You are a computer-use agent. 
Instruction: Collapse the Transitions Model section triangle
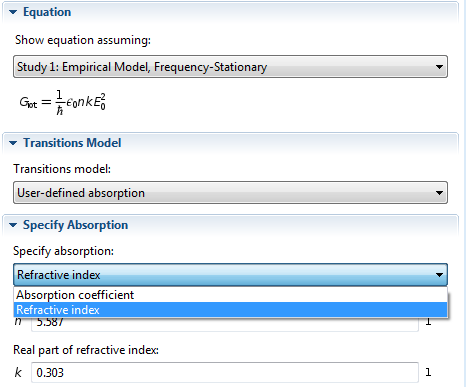[13, 143]
